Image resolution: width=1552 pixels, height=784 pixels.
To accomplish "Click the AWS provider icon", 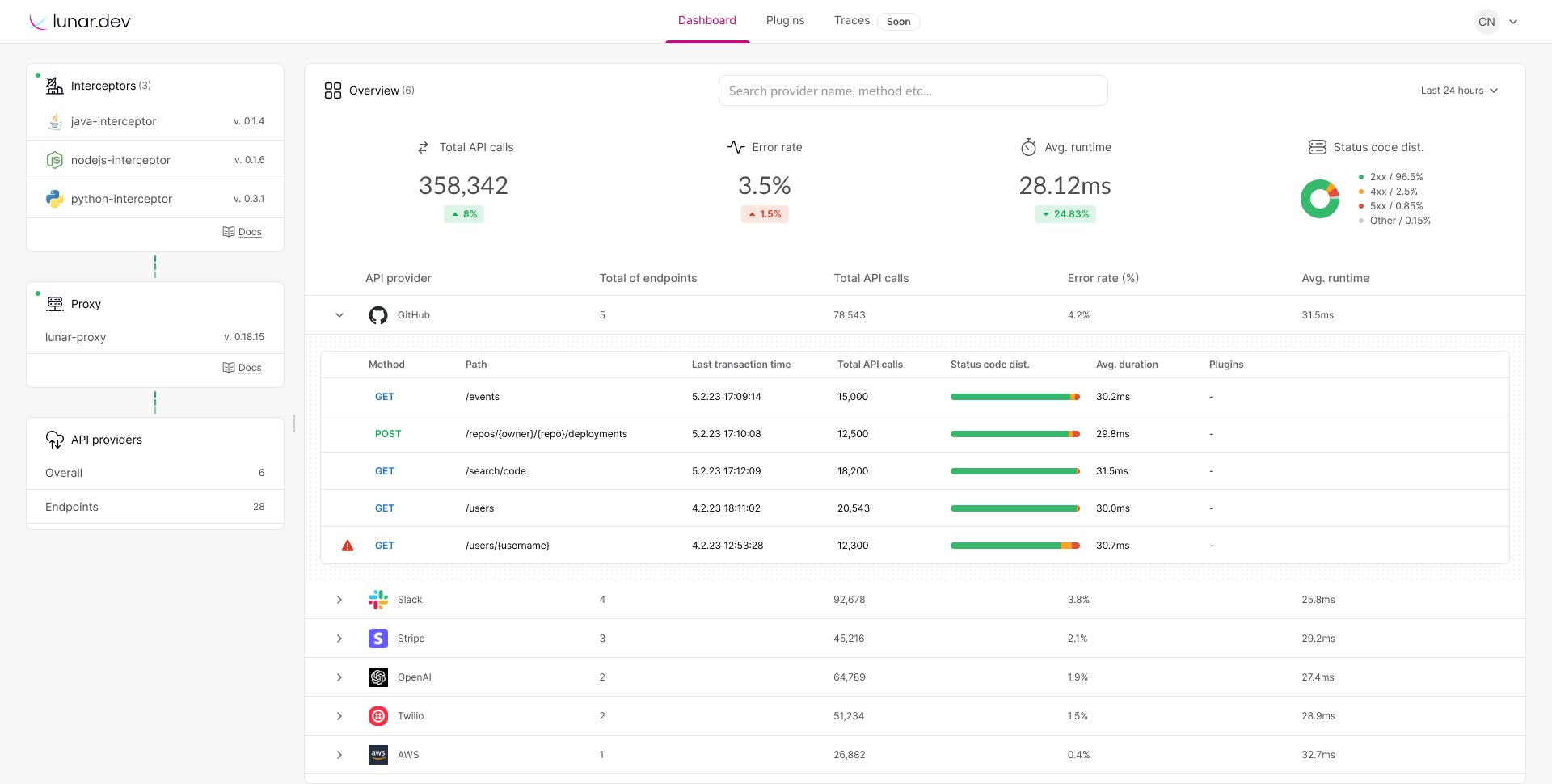I will click(377, 755).
